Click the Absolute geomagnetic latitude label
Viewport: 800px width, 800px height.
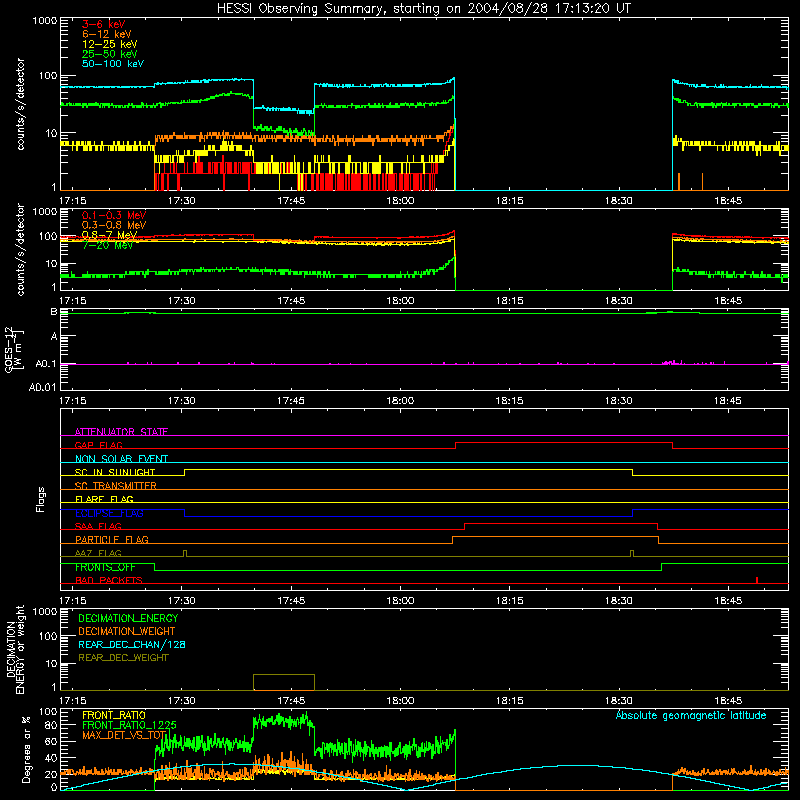pos(691,715)
